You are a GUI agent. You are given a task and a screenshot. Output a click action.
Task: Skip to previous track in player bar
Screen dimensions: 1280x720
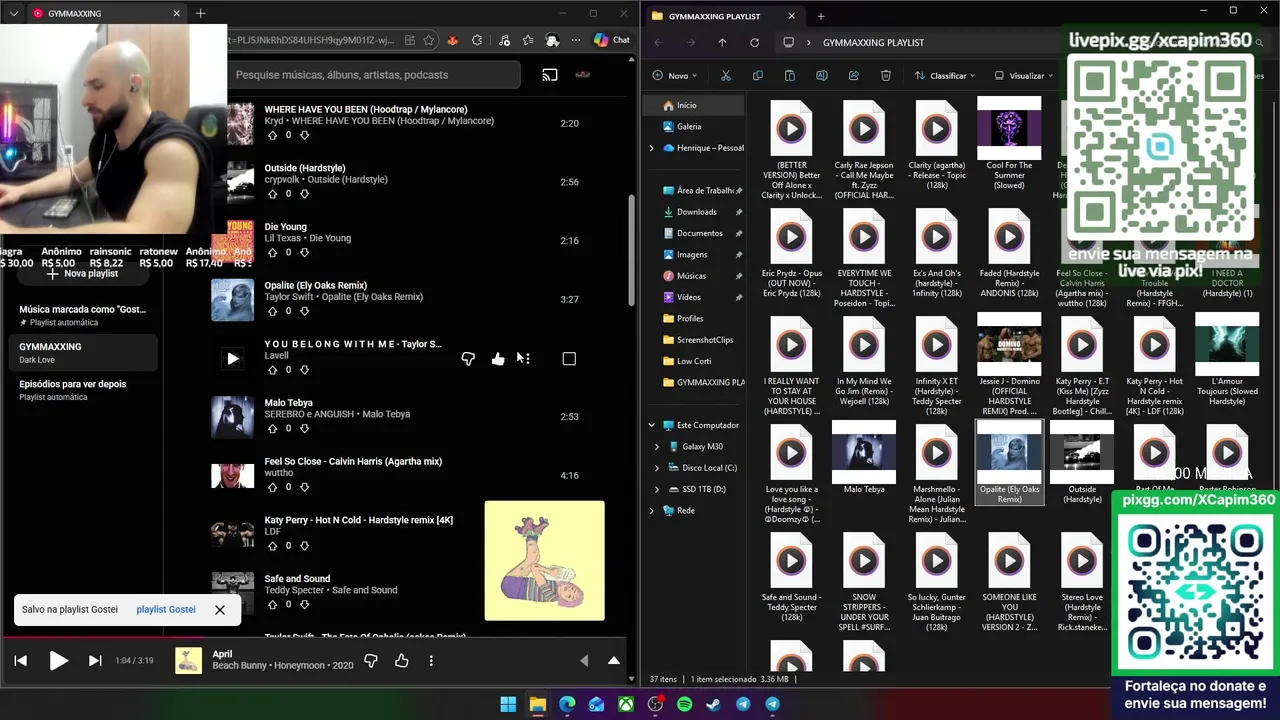[x=20, y=661]
